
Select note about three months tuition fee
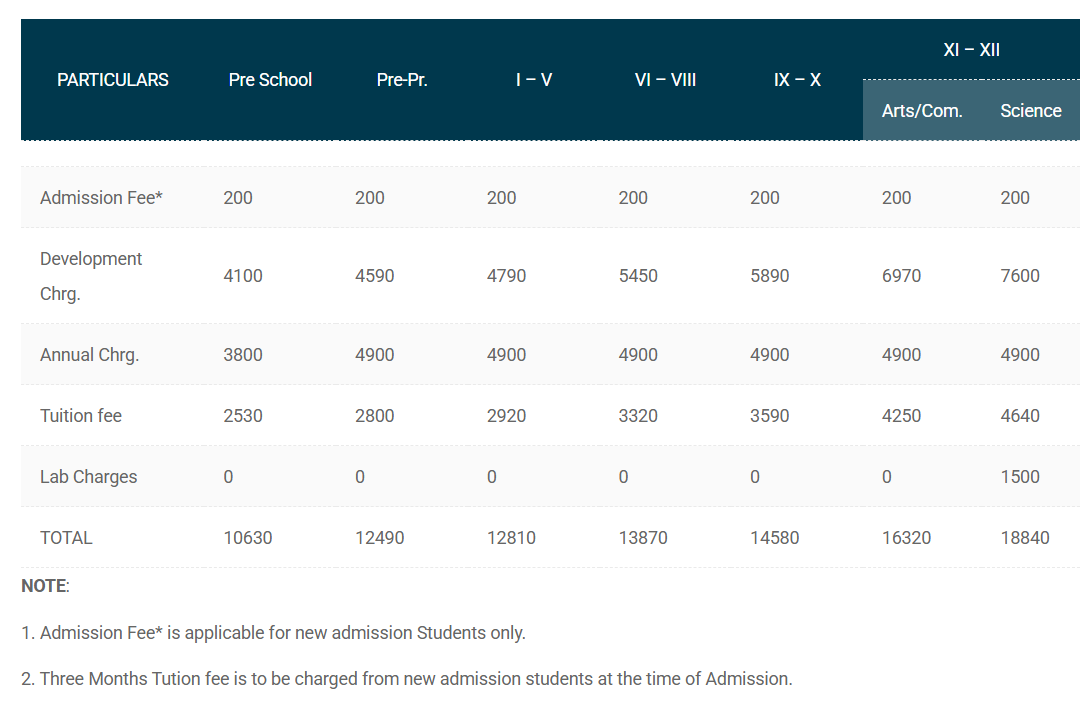click(410, 678)
